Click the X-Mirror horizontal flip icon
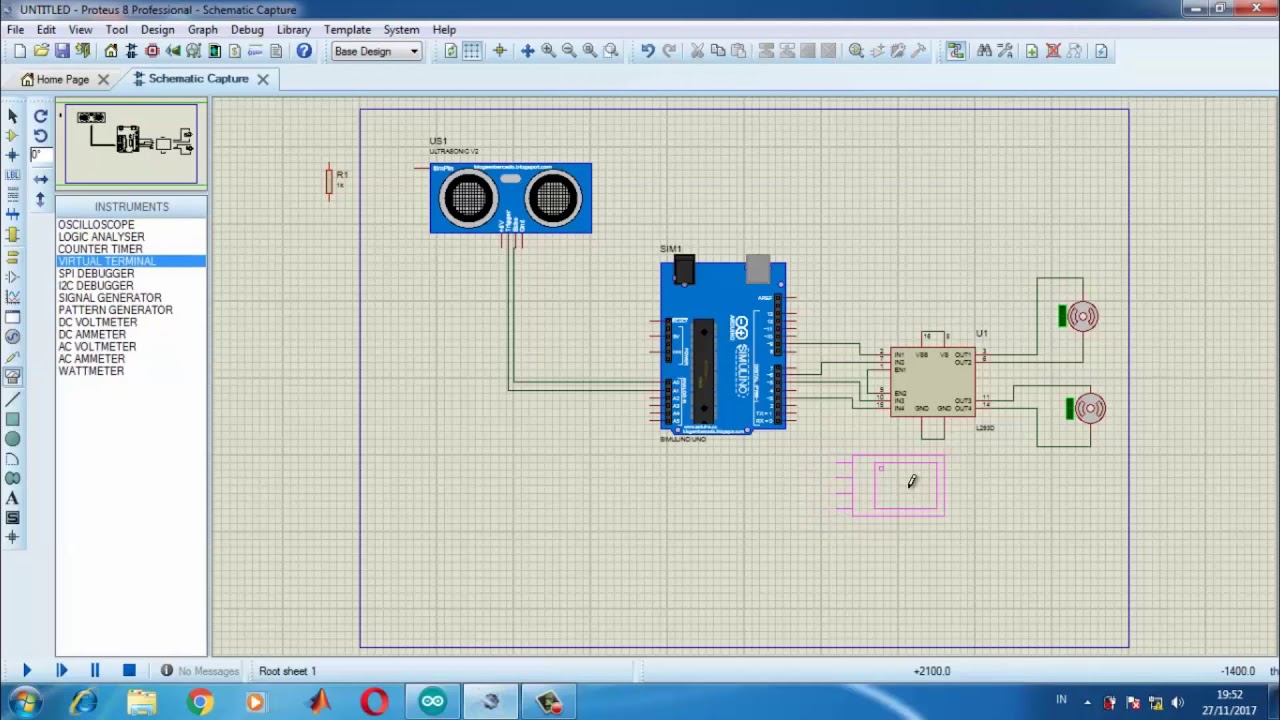Image resolution: width=1280 pixels, height=720 pixels. coord(41,179)
